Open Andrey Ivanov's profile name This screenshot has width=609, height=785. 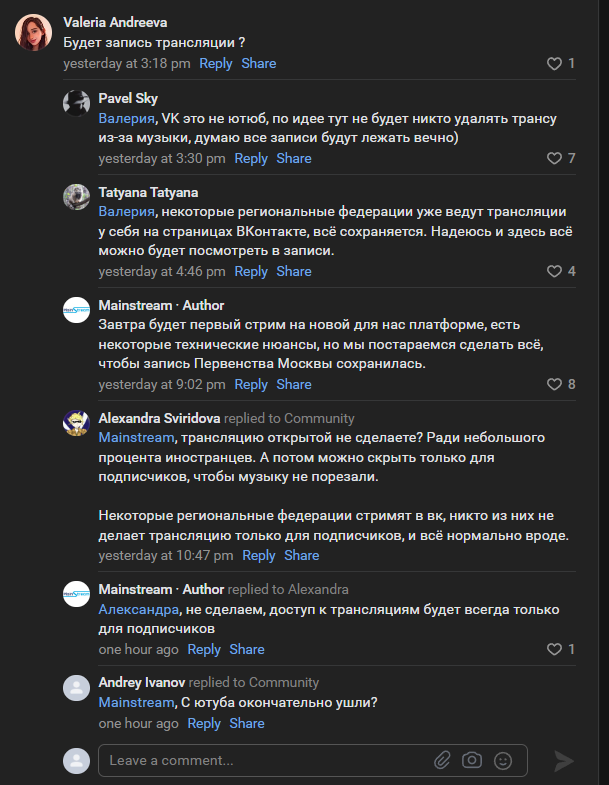point(141,682)
